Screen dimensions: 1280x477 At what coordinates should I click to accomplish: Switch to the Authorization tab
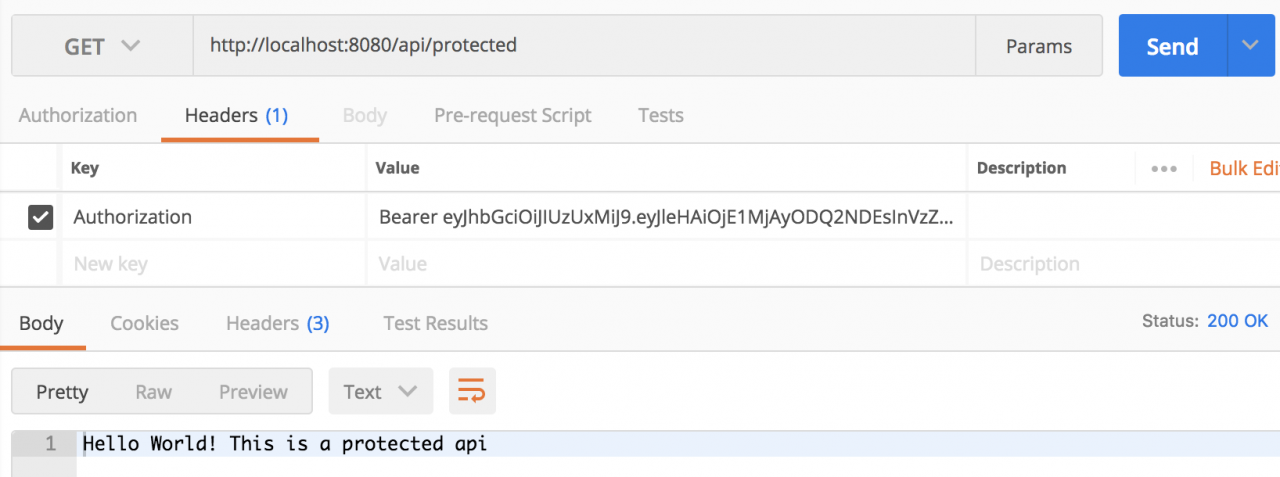point(78,115)
